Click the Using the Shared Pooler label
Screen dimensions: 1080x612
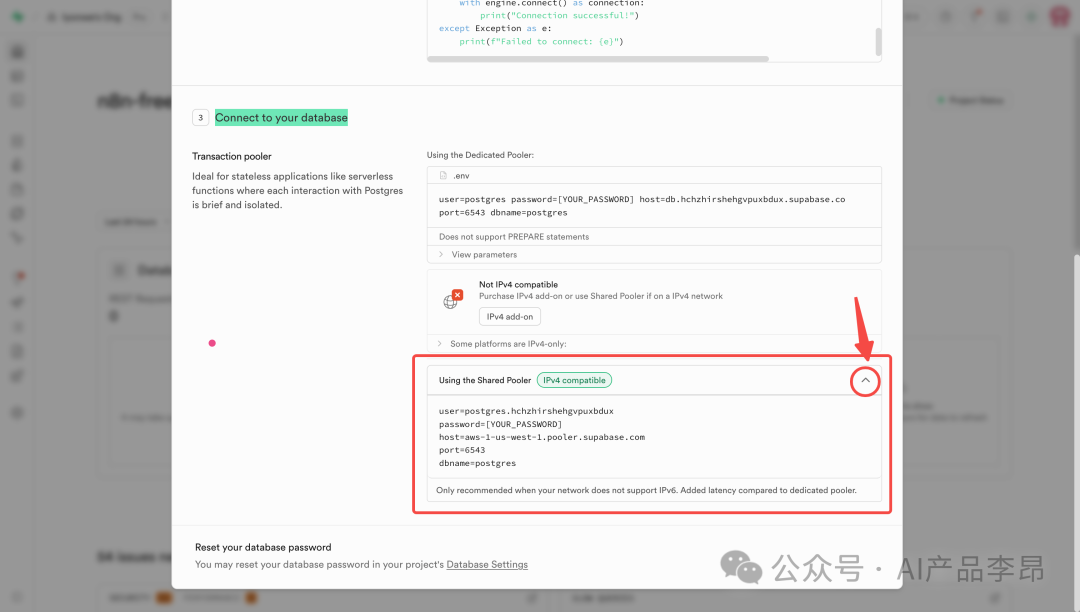[485, 380]
